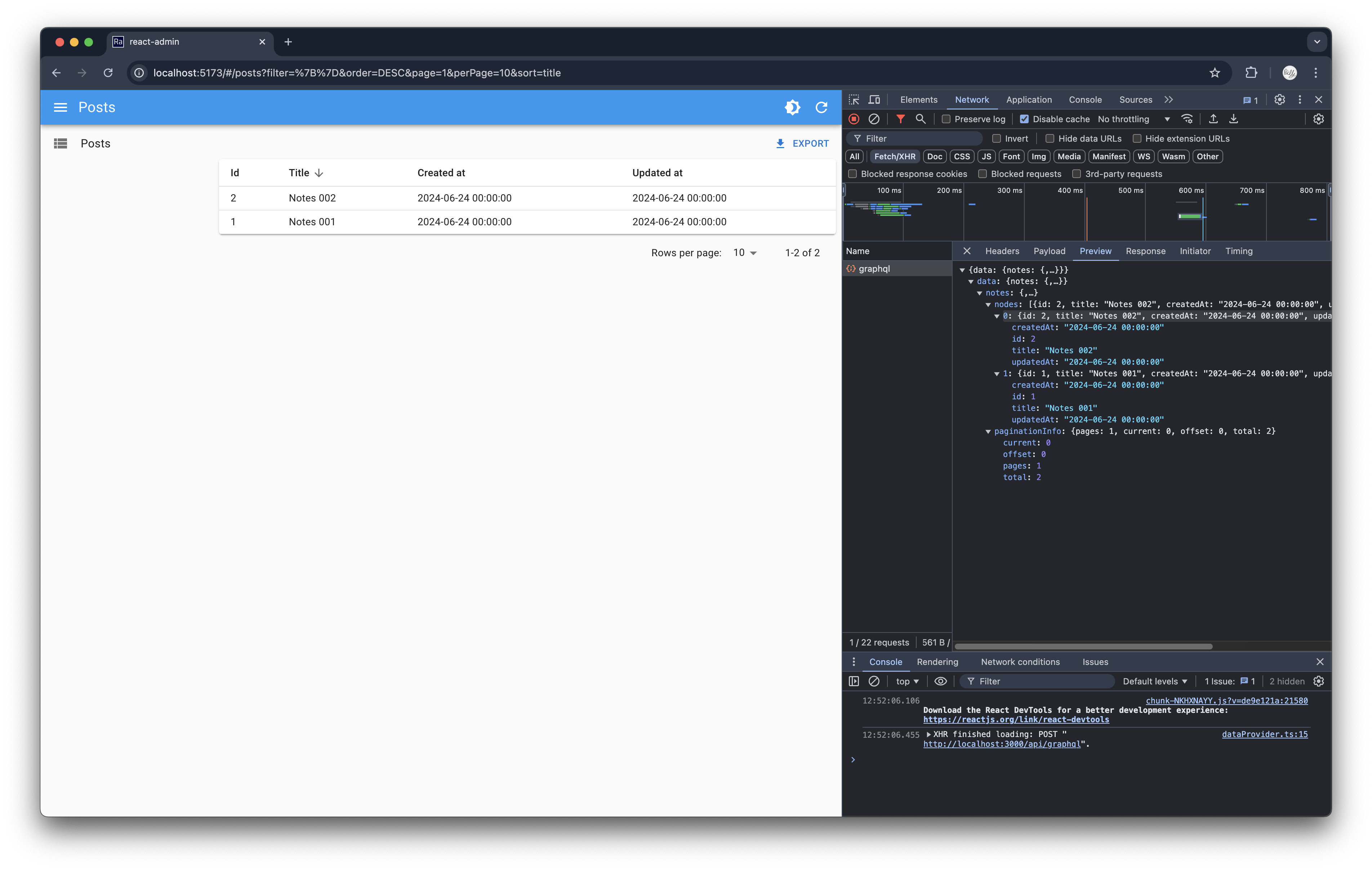Select the graphql request in the Name column
Viewport: 1372px width, 870px height.
(x=875, y=268)
